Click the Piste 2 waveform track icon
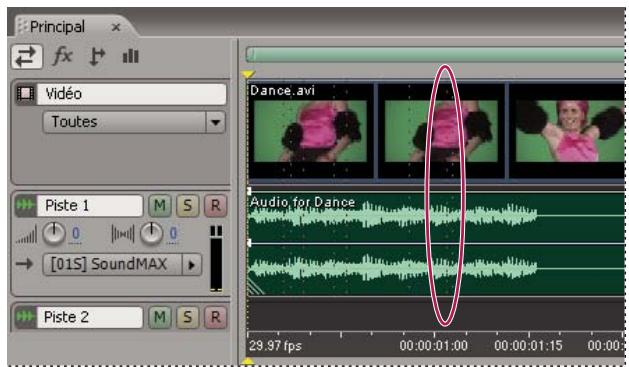This screenshot has width=629, height=367. pyautogui.click(x=25, y=317)
